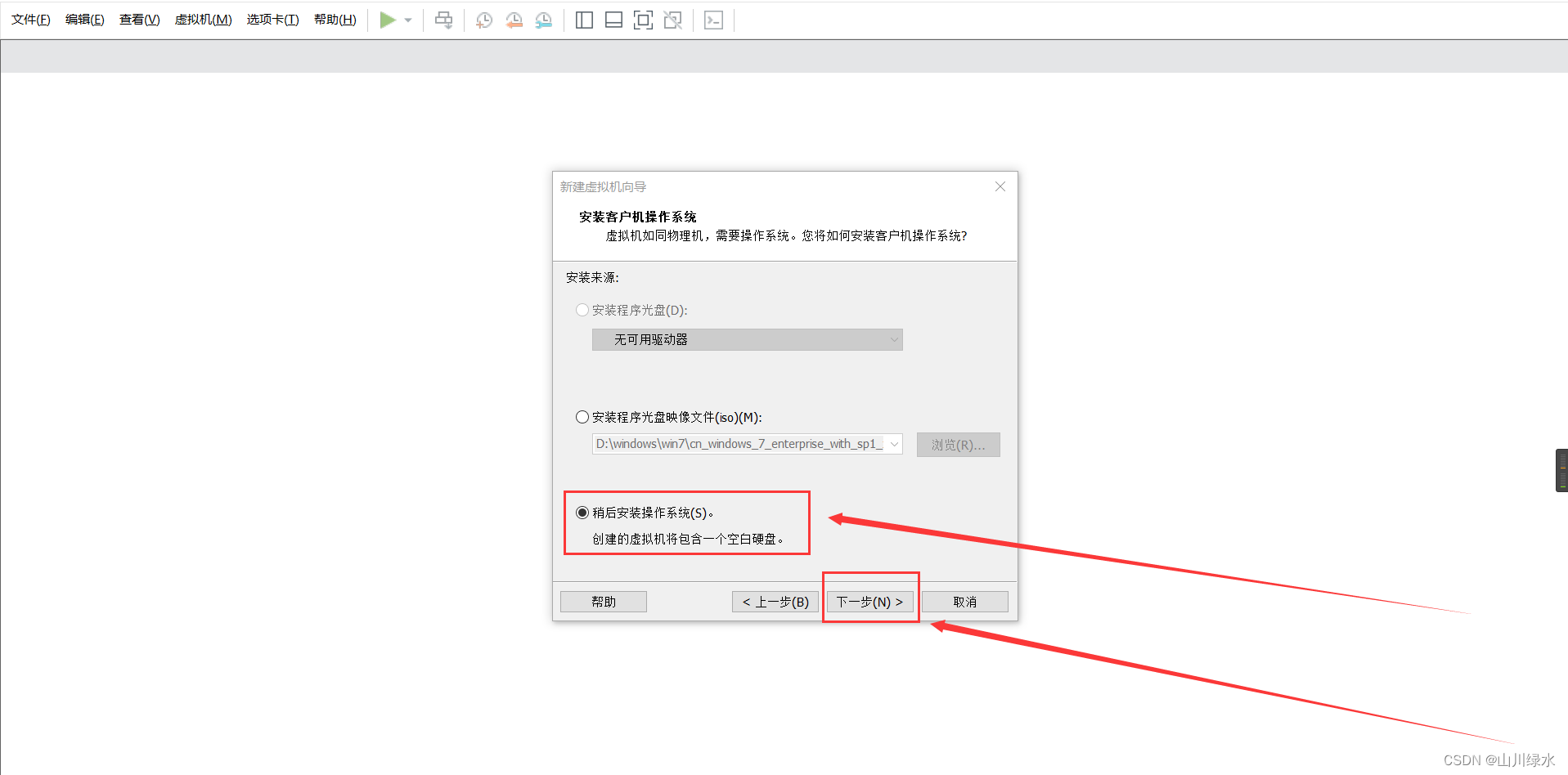
Task: Select 稍后安装操作系统 radio option
Action: click(x=582, y=513)
